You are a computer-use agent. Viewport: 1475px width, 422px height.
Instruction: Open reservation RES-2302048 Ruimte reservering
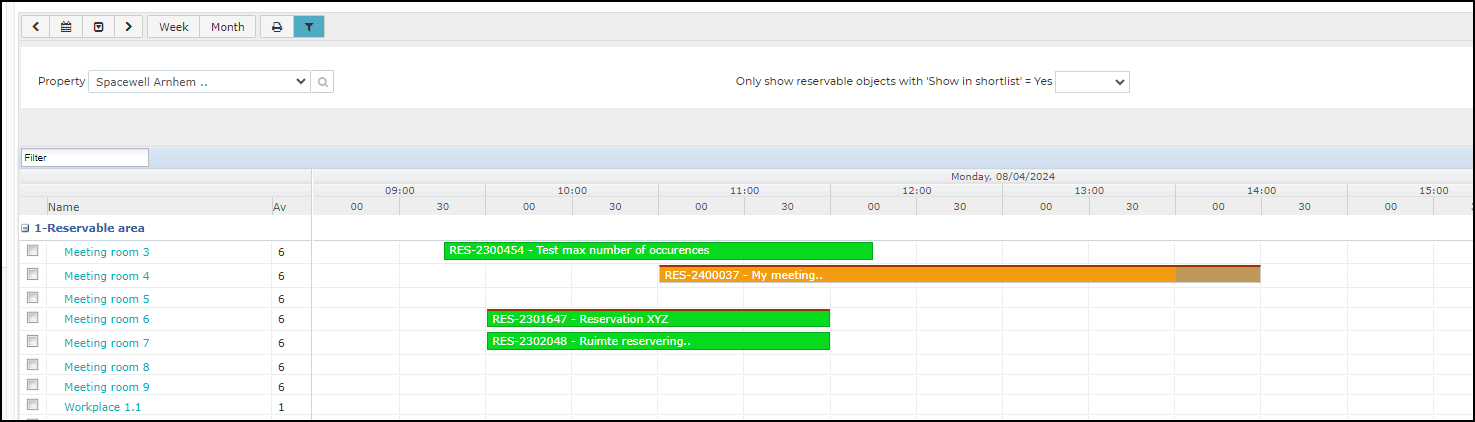[658, 341]
